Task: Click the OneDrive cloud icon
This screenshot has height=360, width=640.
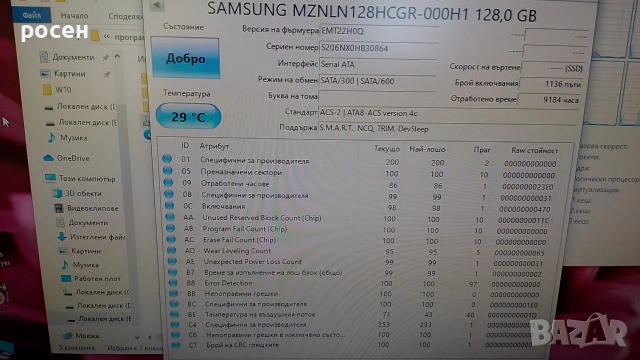Action: (x=48, y=158)
